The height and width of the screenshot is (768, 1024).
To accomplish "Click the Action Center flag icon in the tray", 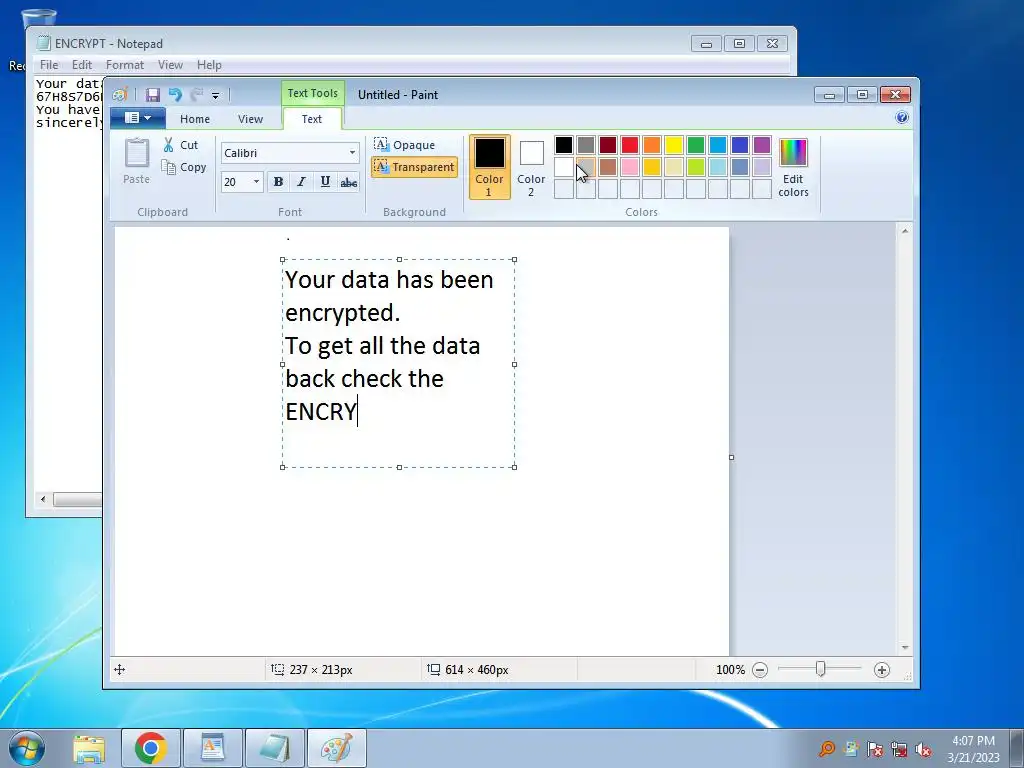I will (874, 749).
